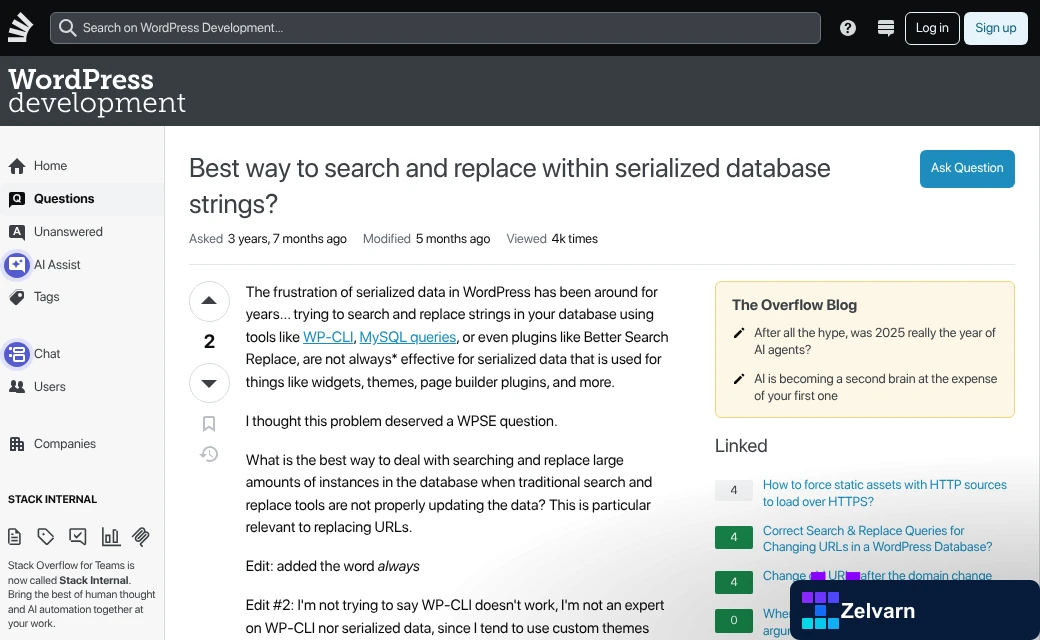The height and width of the screenshot is (640, 1040).
Task: Open linked question about domain change URLs
Action: coord(877,576)
